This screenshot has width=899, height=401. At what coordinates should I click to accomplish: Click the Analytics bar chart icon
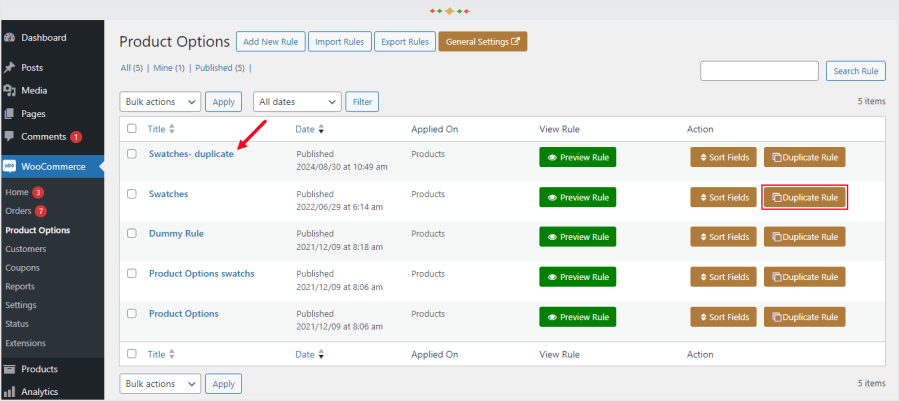(9, 392)
